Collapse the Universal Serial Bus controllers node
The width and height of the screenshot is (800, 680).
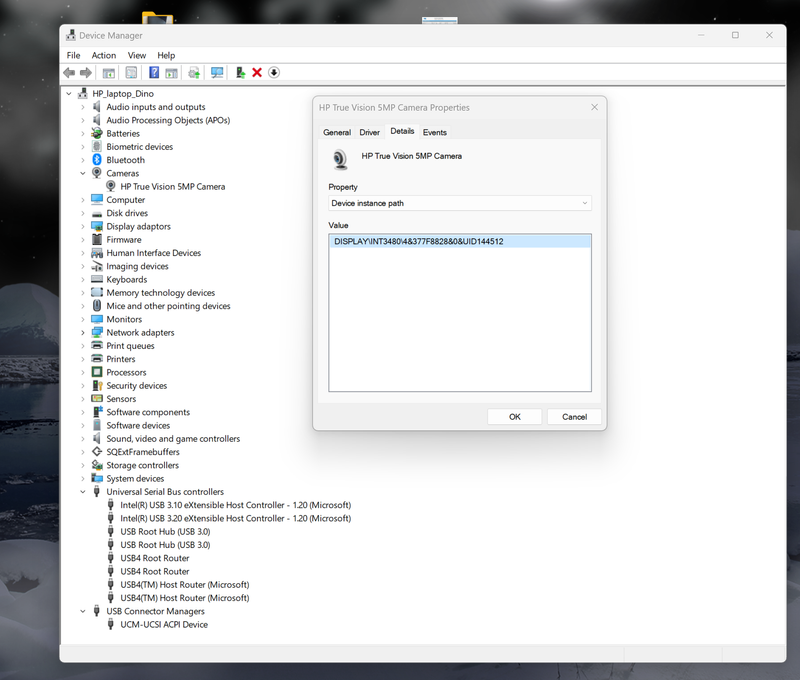[83, 492]
